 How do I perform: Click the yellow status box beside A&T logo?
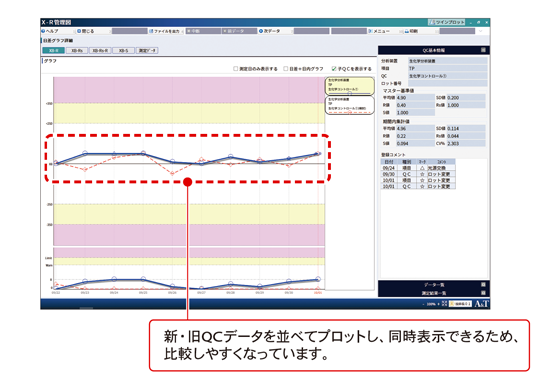click(460, 304)
